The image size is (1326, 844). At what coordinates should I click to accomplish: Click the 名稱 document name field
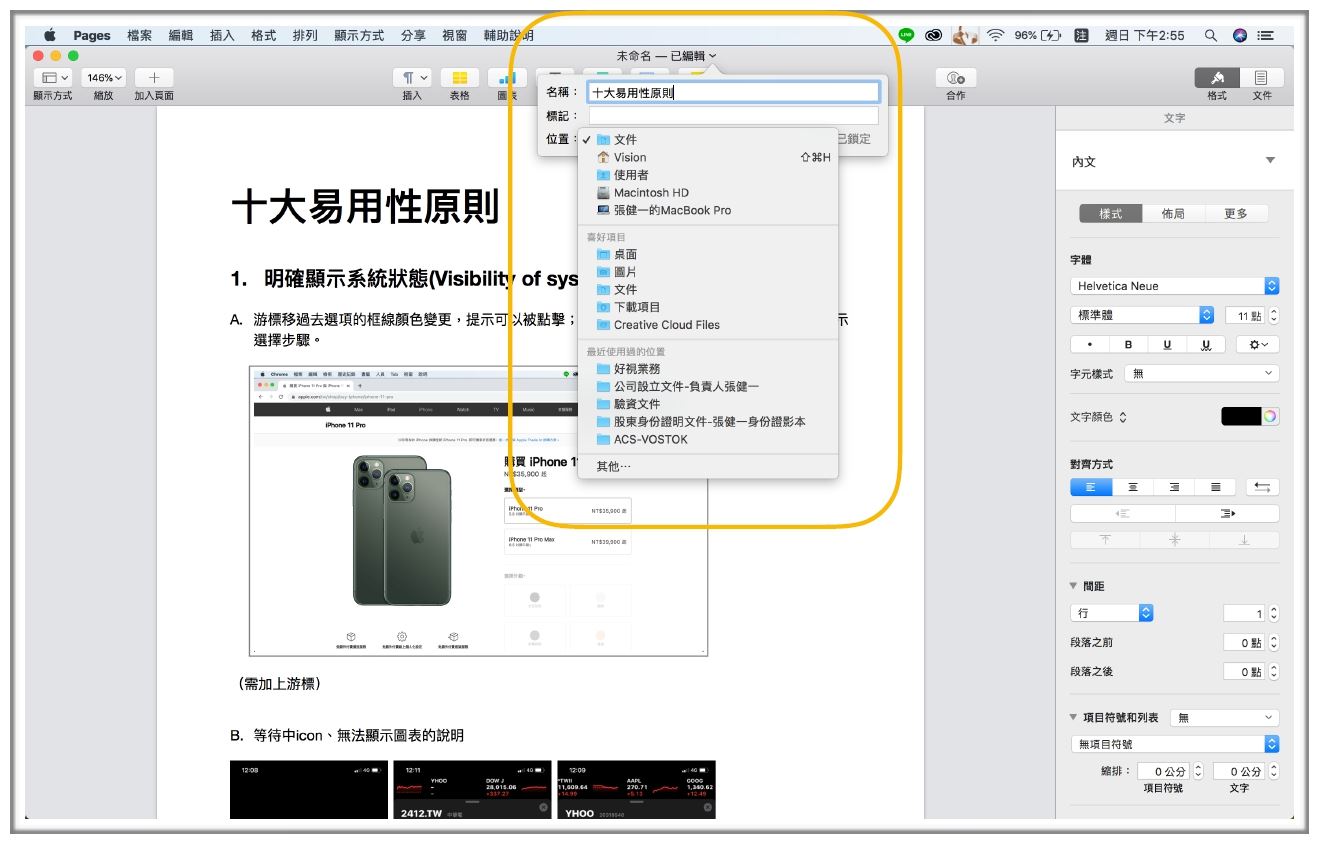click(x=733, y=92)
